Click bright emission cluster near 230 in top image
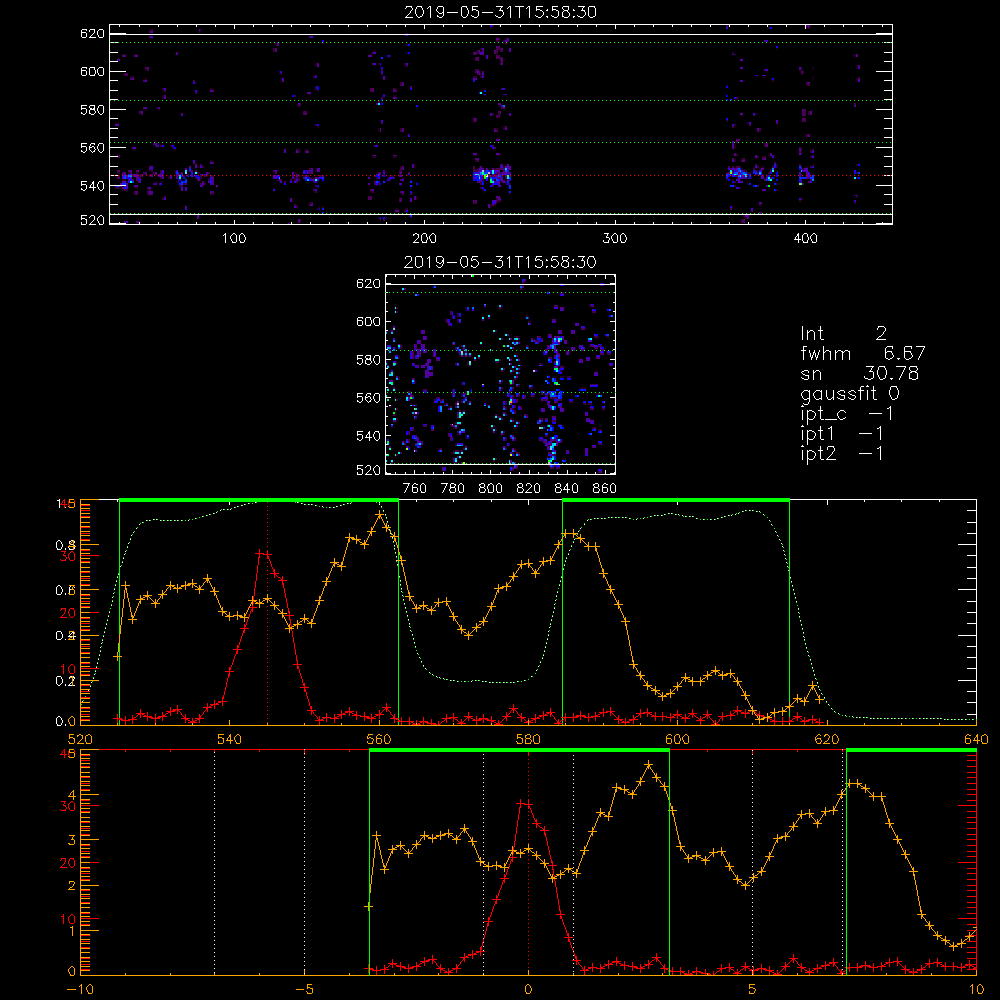Viewport: 1000px width, 1000px height. click(491, 175)
